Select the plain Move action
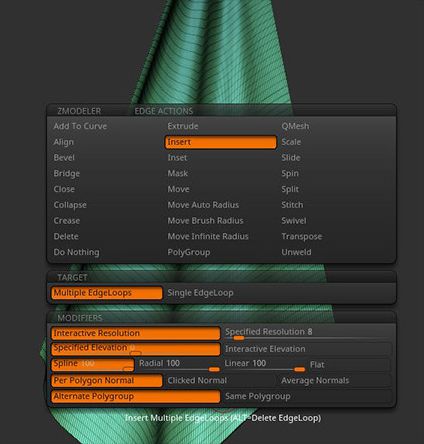The image size is (424, 444). click(x=178, y=189)
